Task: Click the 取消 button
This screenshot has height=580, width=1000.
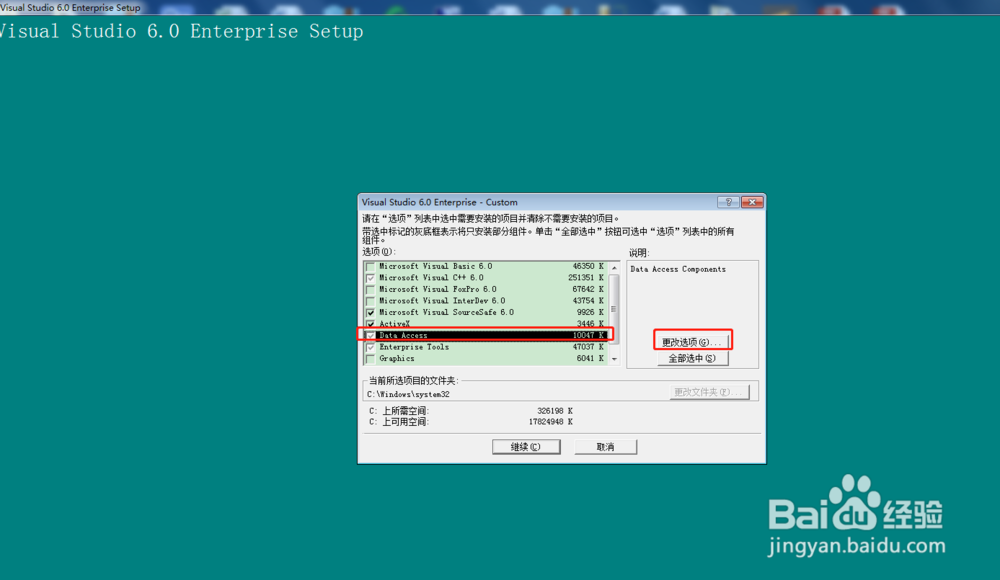Action: 605,447
